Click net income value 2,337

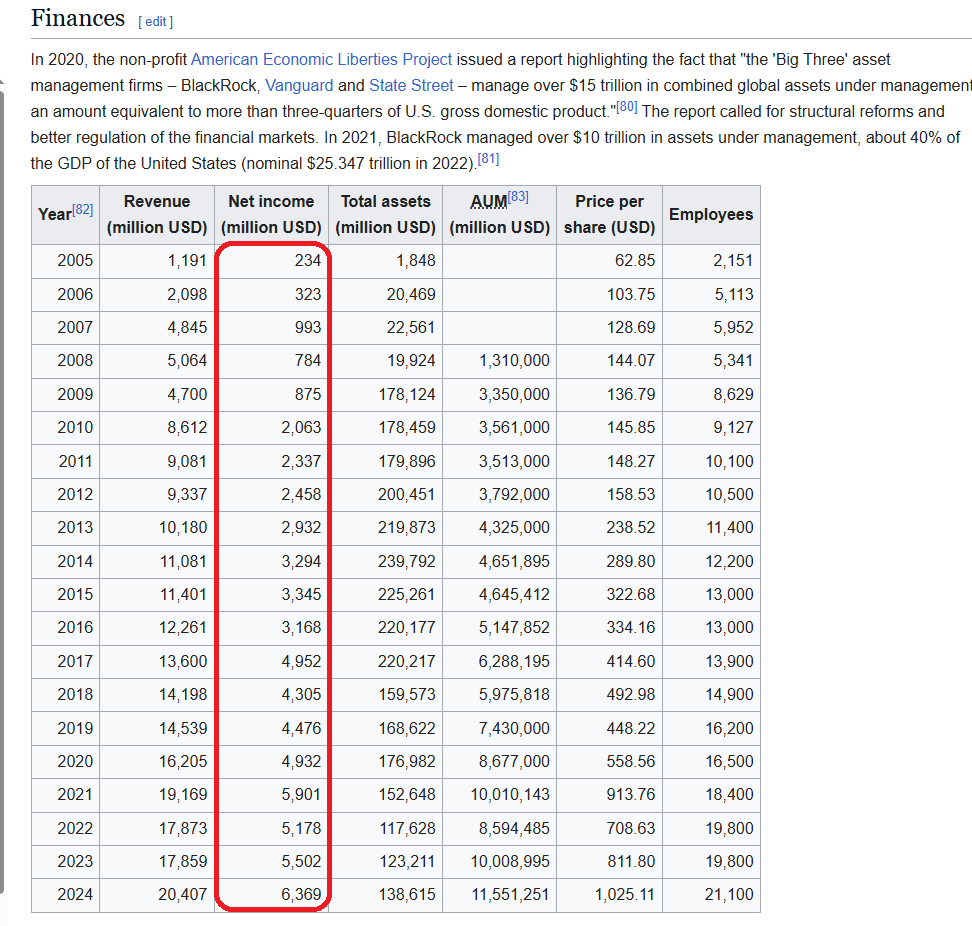pos(301,461)
